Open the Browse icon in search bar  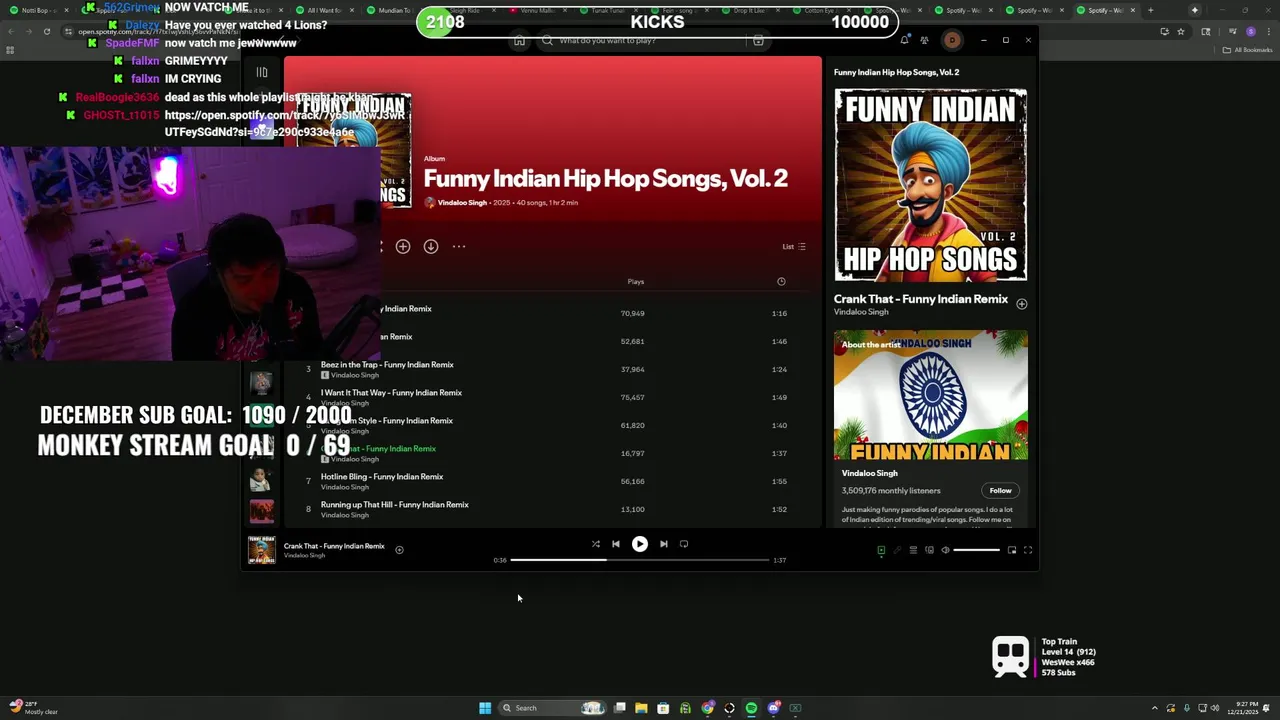click(758, 41)
